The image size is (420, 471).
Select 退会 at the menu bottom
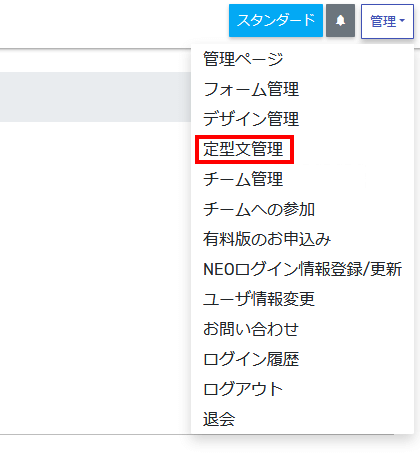(219, 419)
